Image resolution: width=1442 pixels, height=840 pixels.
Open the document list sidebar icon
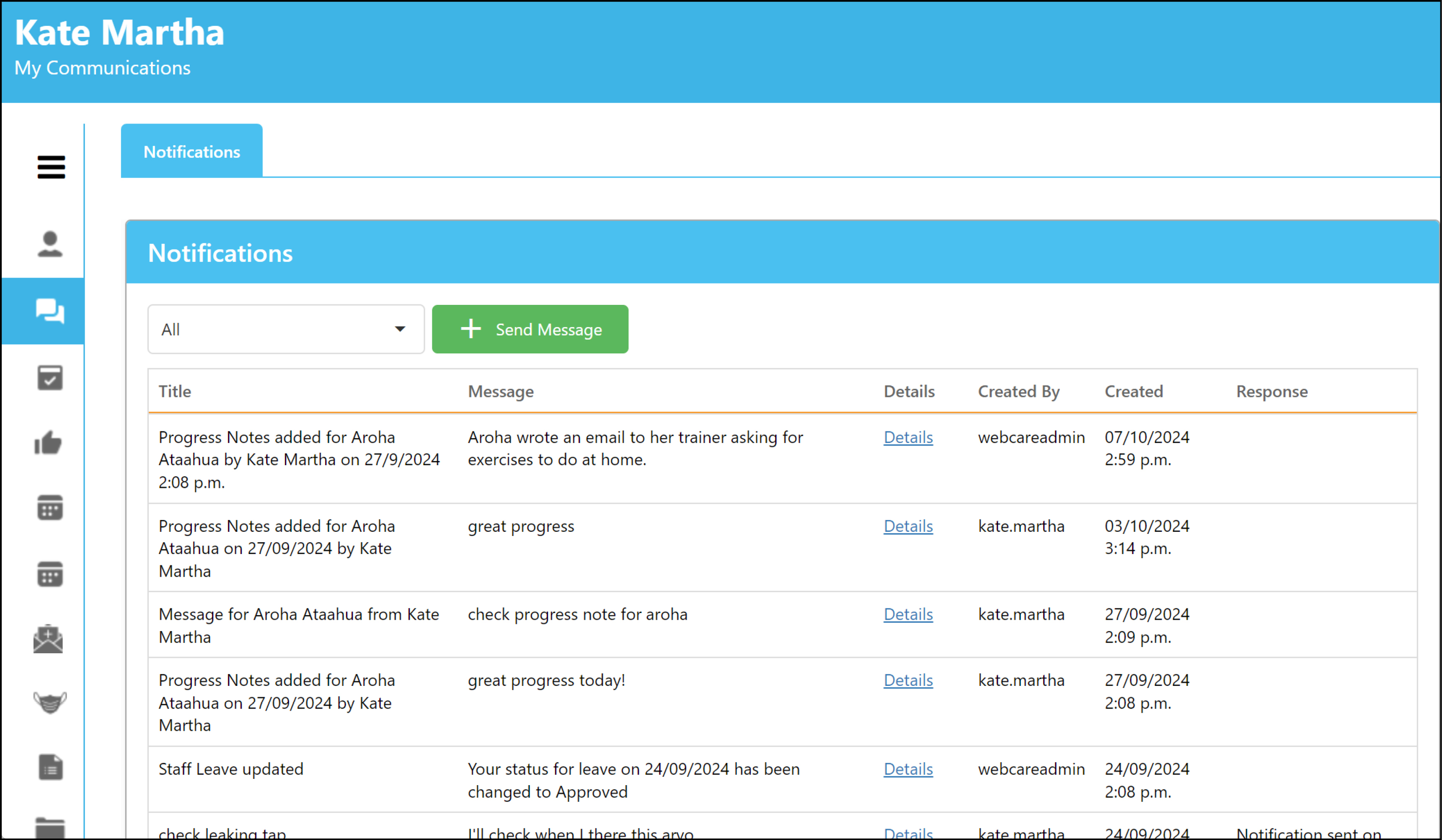pyautogui.click(x=50, y=768)
